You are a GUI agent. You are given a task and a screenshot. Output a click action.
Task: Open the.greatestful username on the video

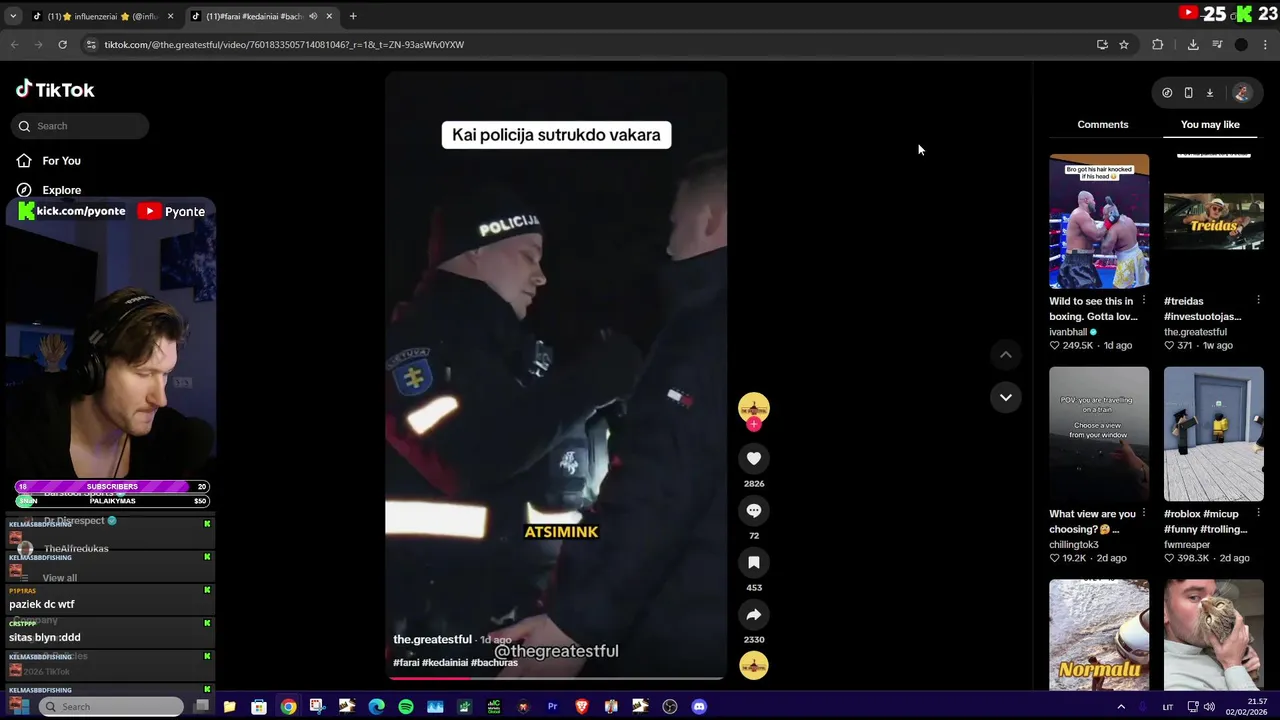pyautogui.click(x=432, y=639)
